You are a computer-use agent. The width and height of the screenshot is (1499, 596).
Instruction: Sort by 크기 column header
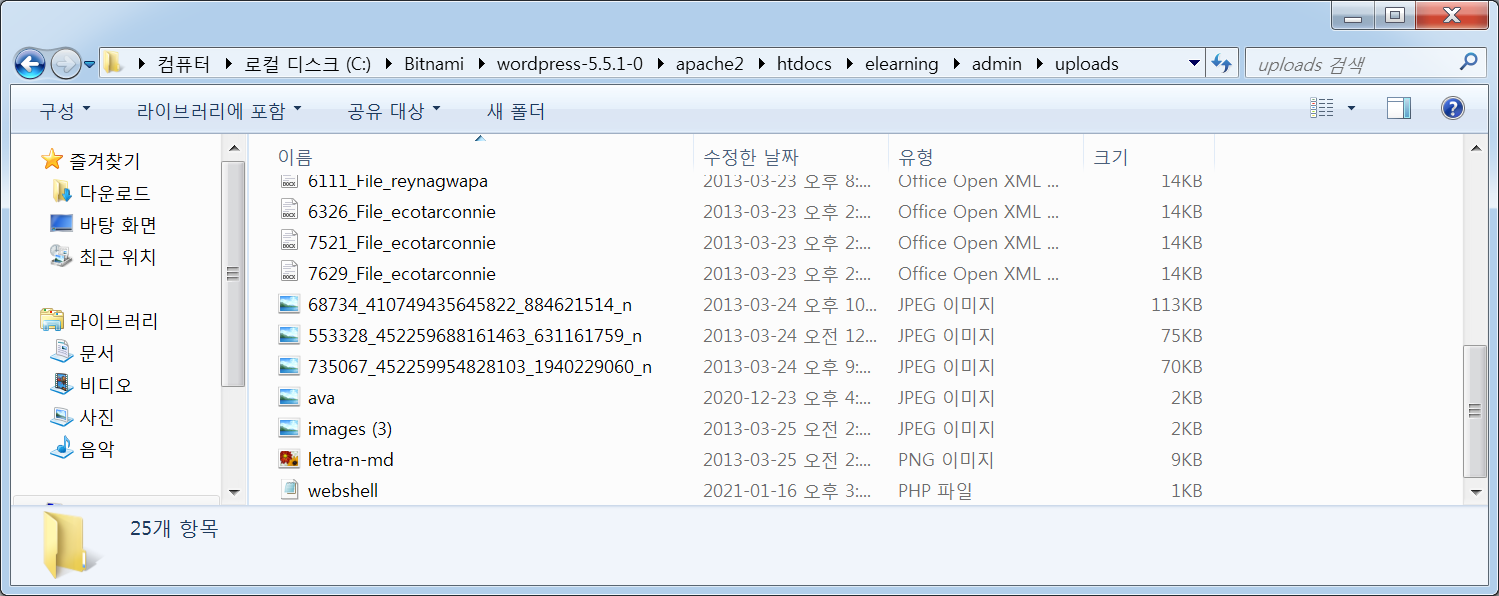[1111, 157]
